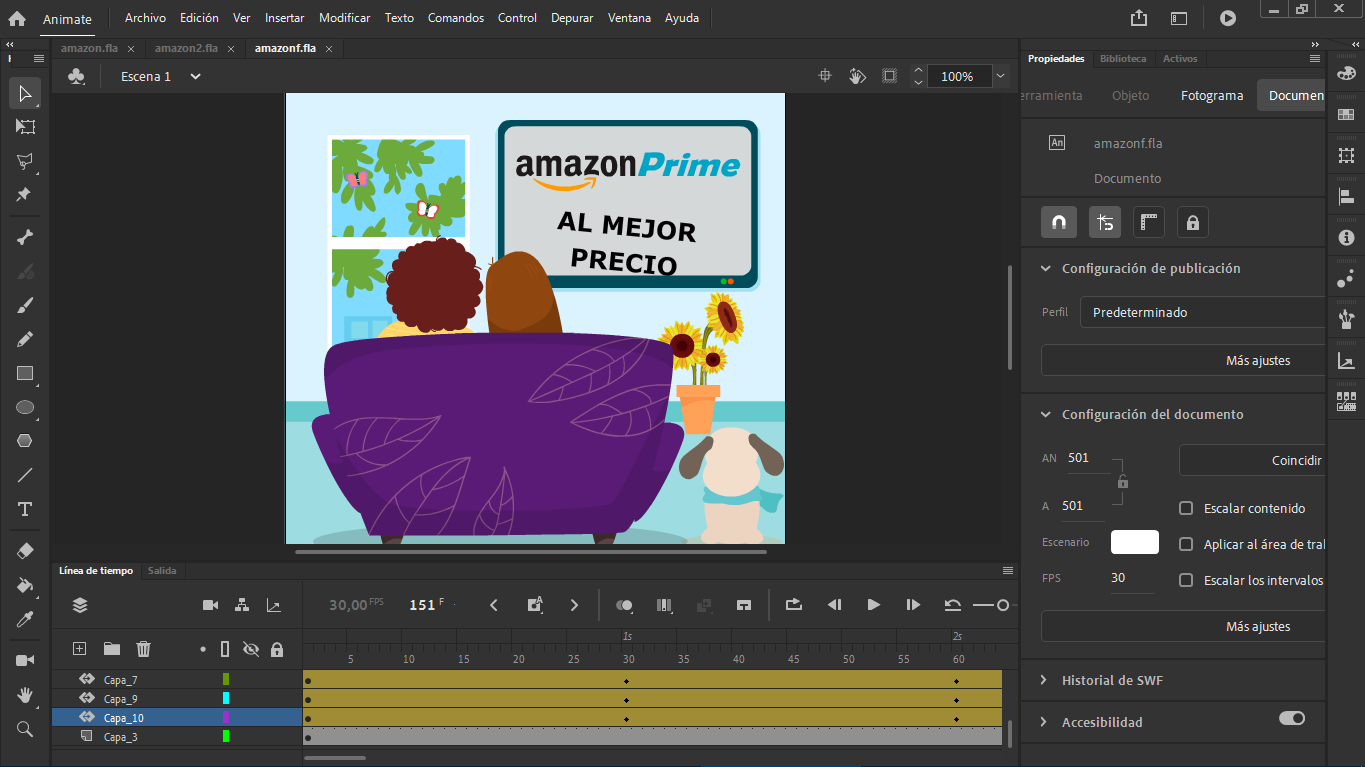This screenshot has height=767, width=1365.
Task: Select the Hand tool
Action: [25, 694]
